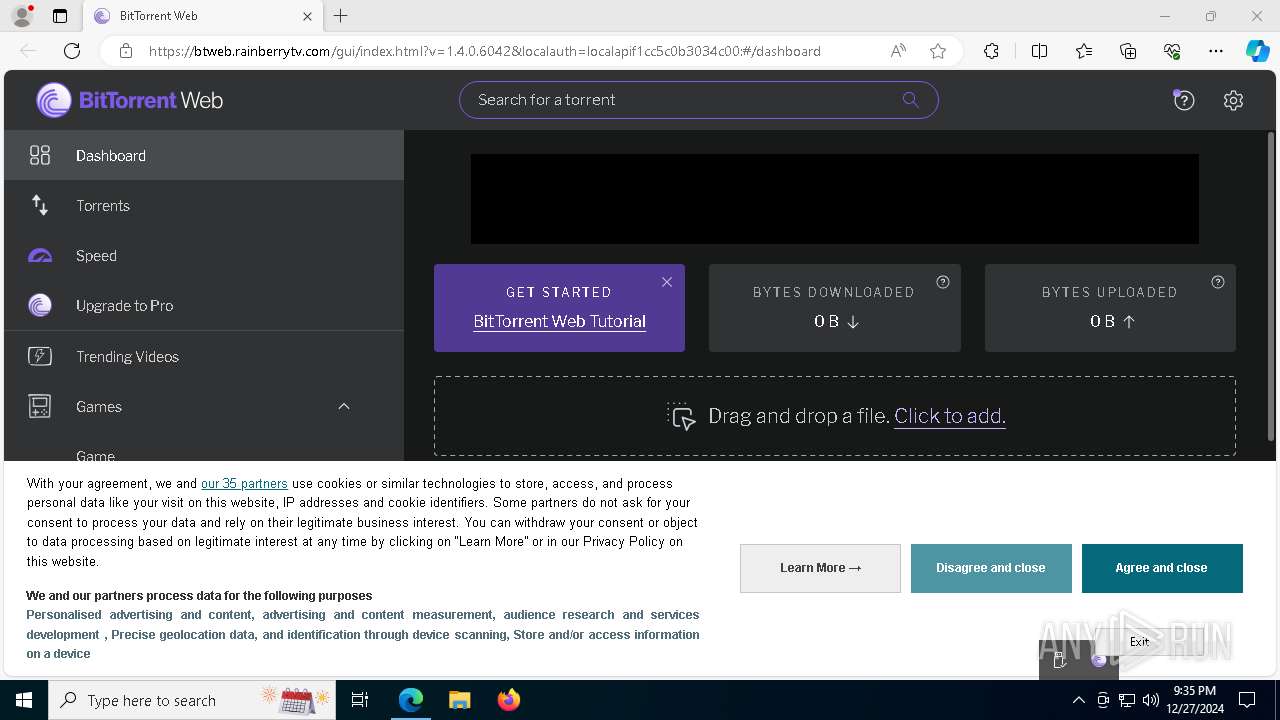Click the Upgrade to Pro swirl icon
This screenshot has height=720, width=1280.
point(40,305)
